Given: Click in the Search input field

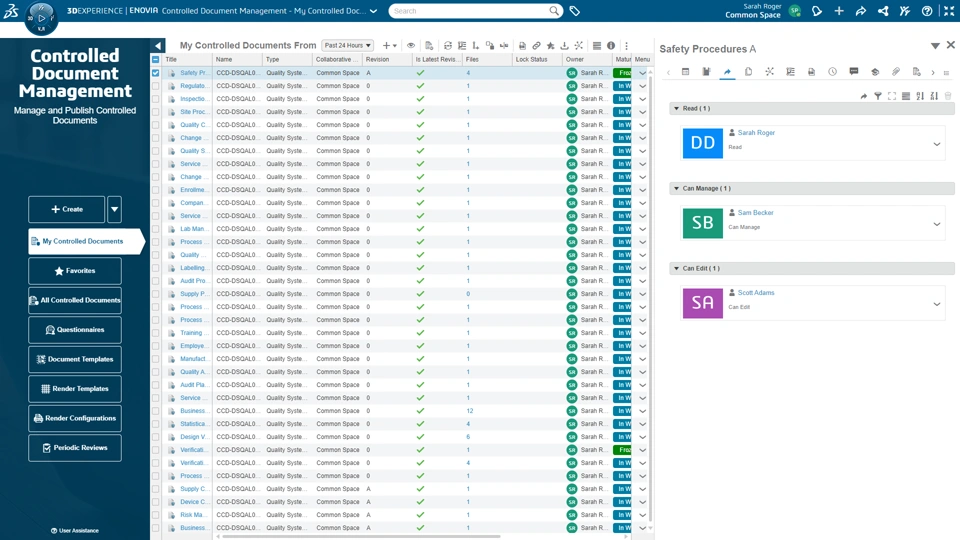Looking at the screenshot, I should [x=468, y=11].
